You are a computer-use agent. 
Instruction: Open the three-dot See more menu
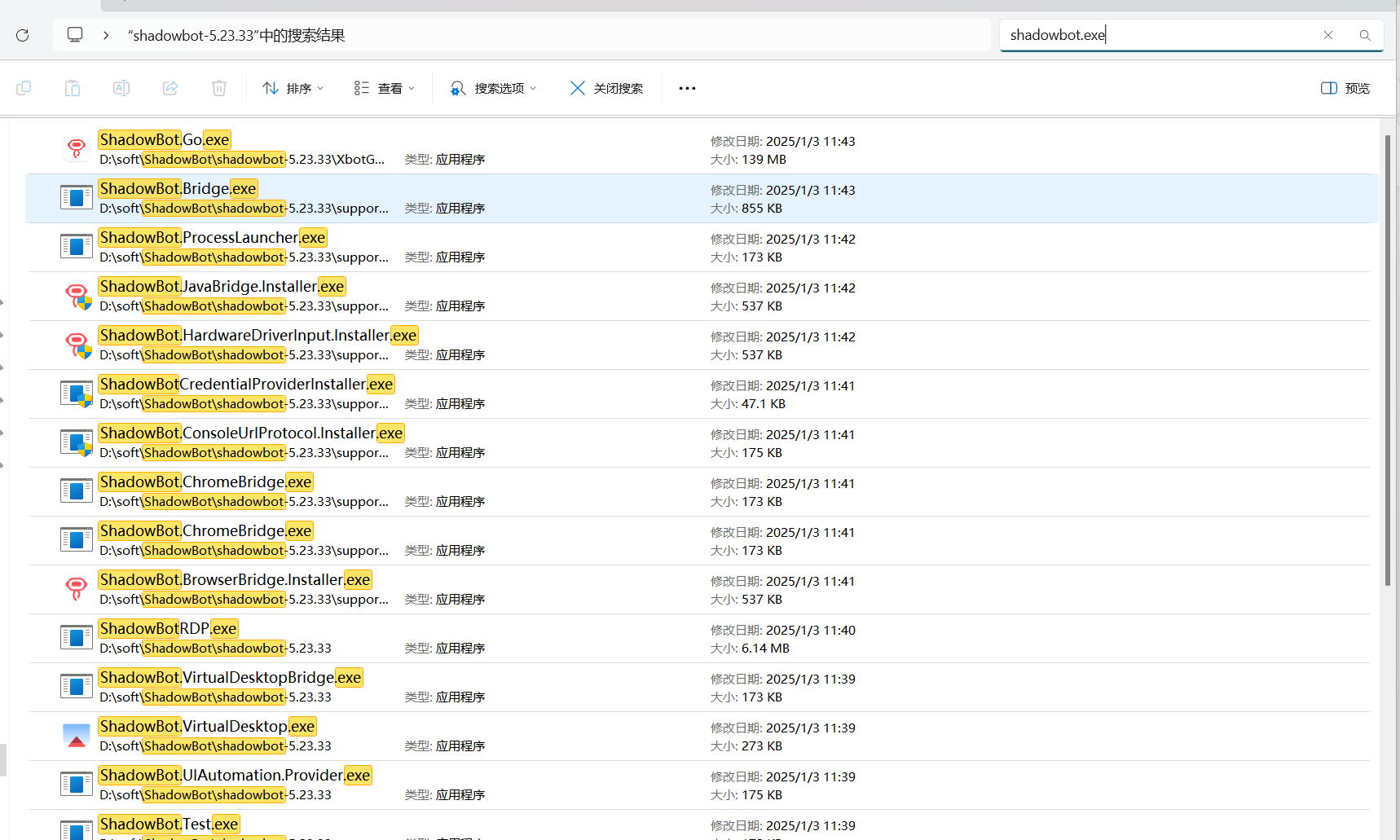(x=687, y=88)
